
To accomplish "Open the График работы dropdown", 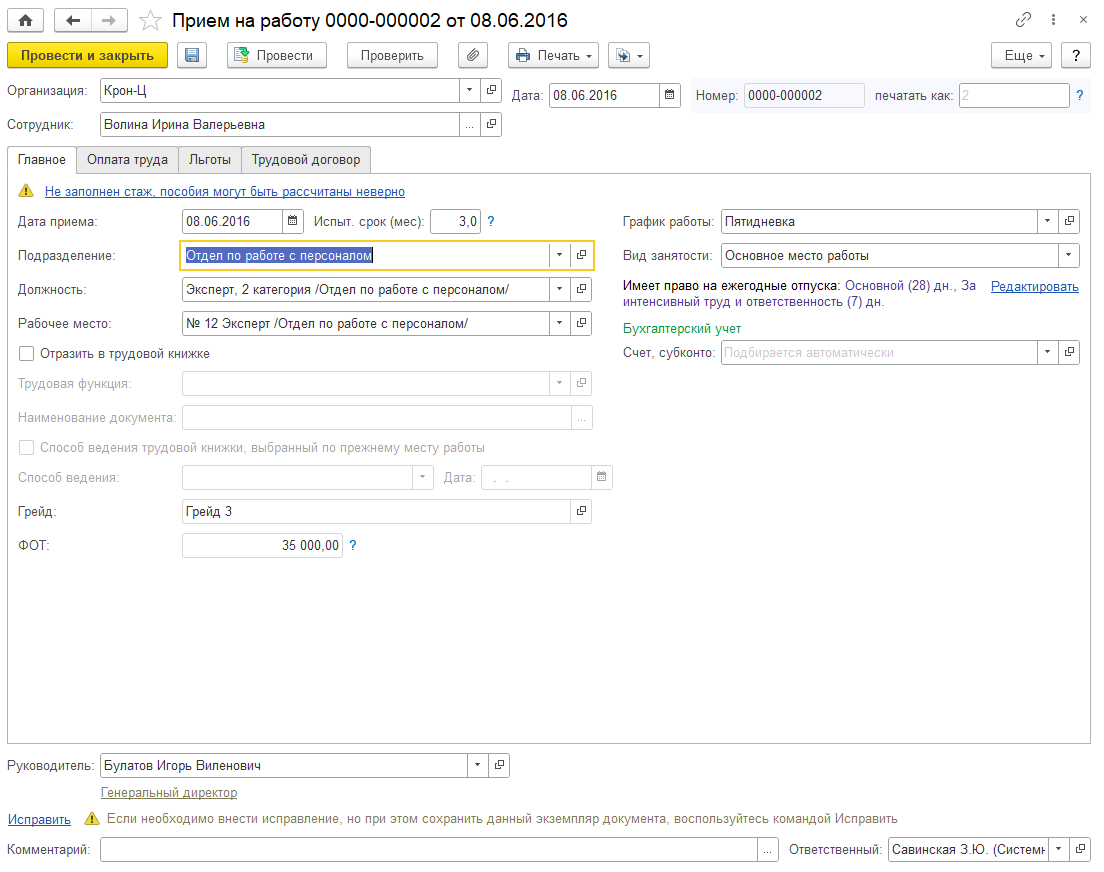I will tap(1046, 221).
